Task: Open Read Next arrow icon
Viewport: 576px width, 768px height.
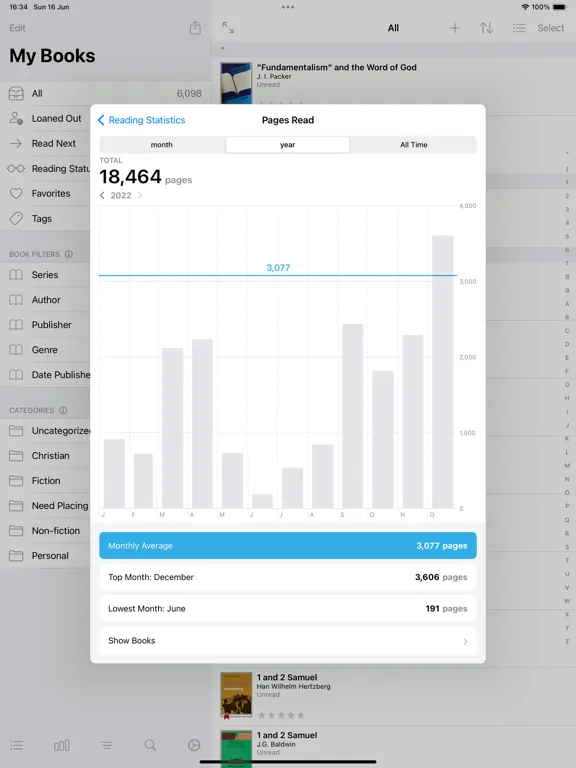Action: pos(16,144)
